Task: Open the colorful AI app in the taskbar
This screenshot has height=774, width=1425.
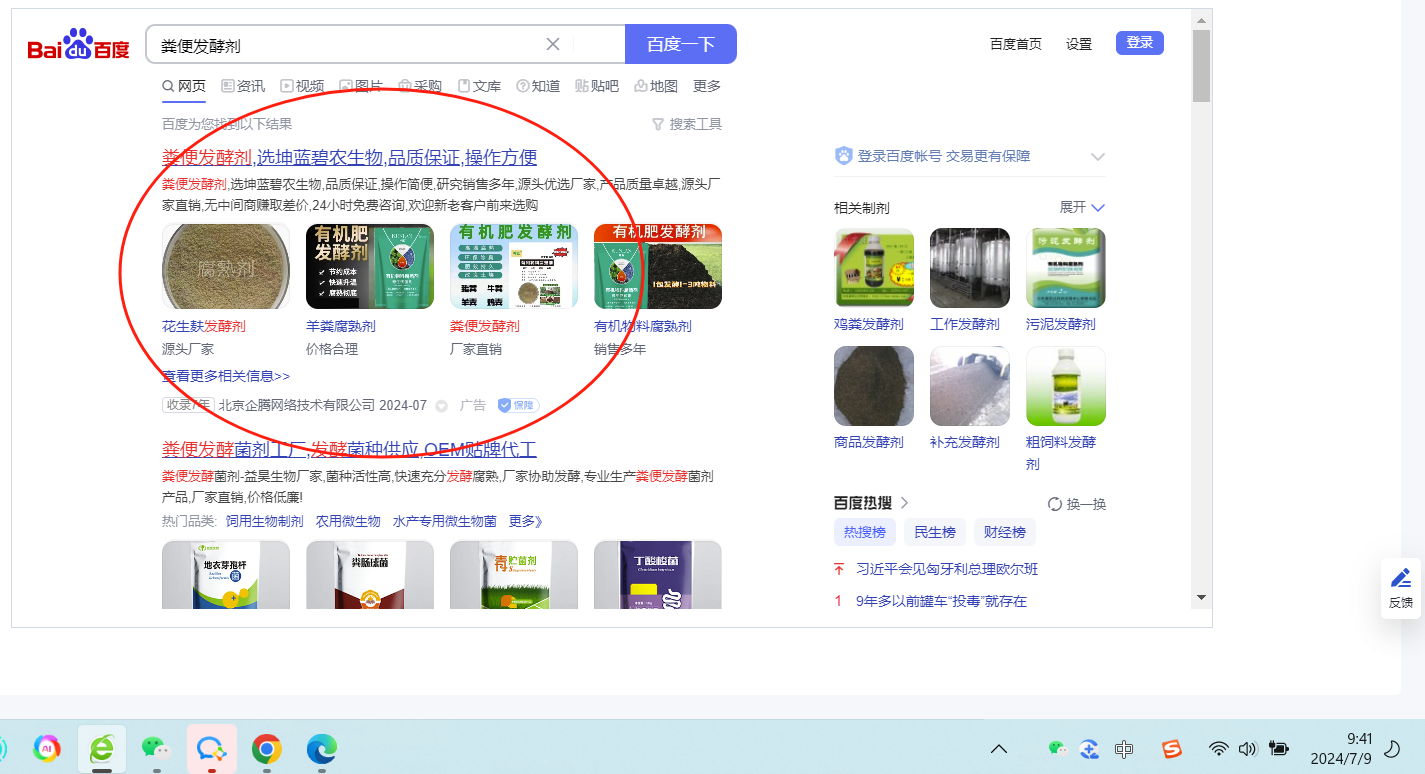Action: 46,748
